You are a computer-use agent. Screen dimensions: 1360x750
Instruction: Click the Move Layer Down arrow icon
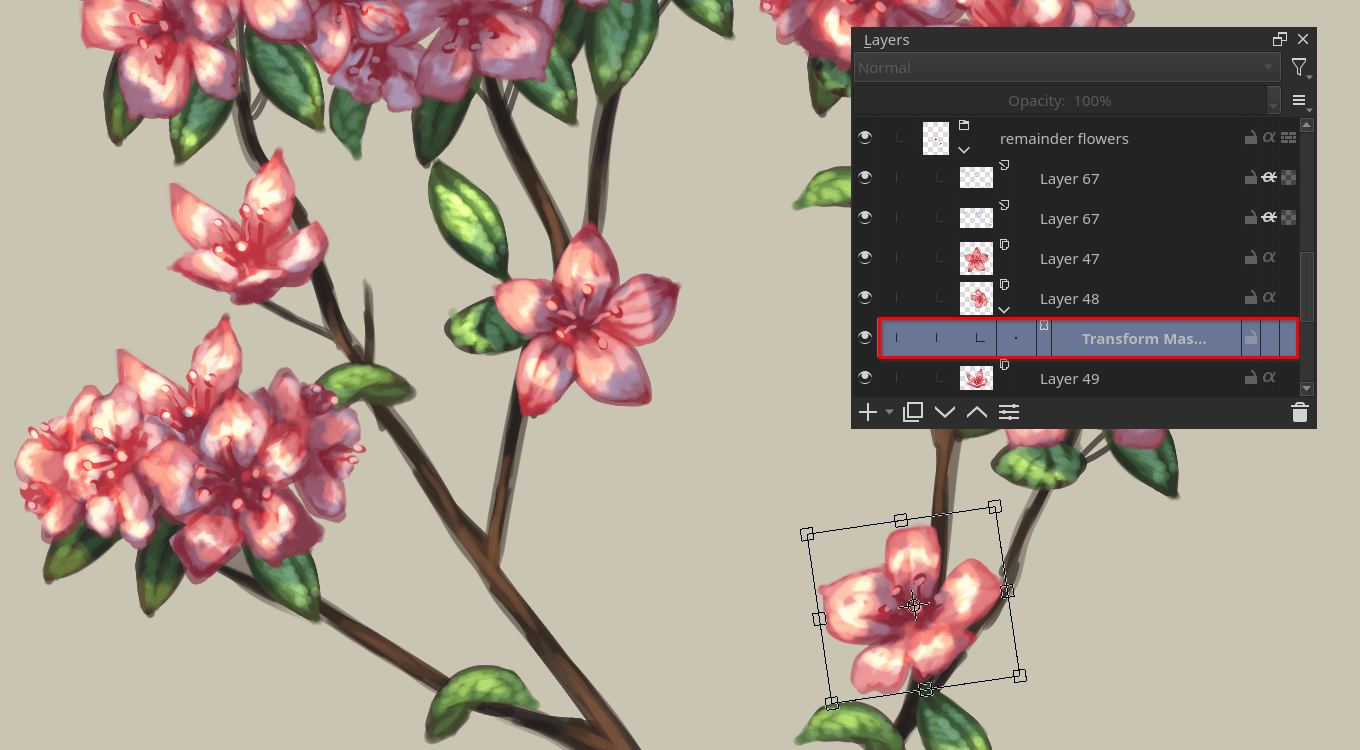pyautogui.click(x=945, y=411)
